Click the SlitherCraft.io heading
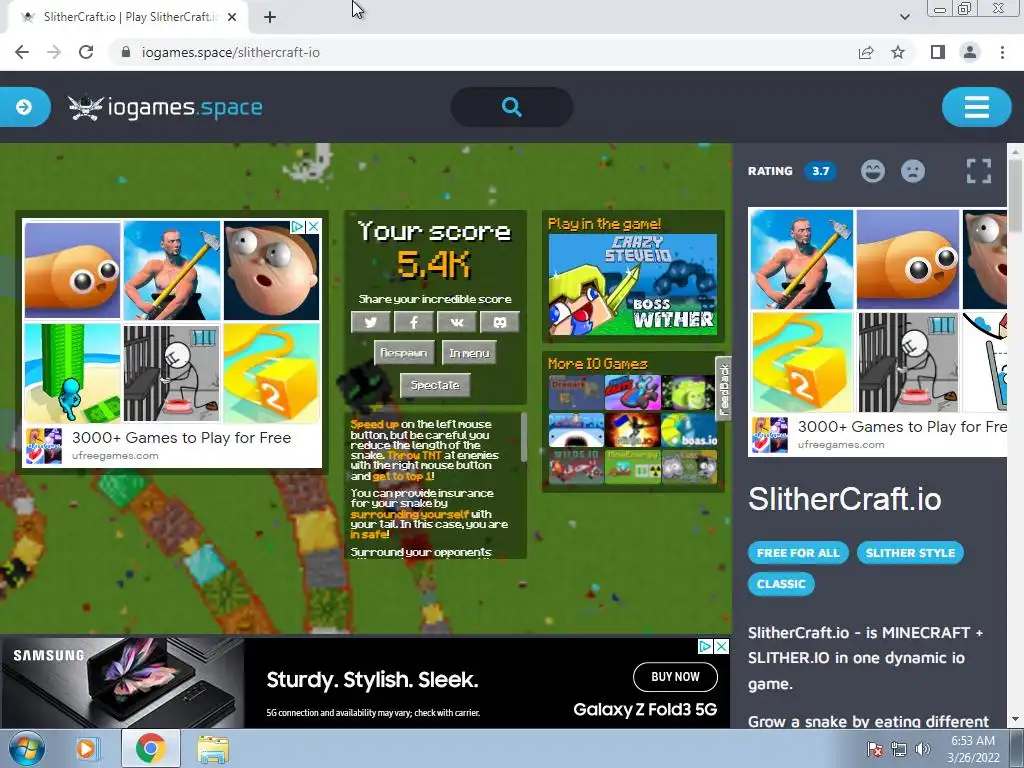Image resolution: width=1024 pixels, height=768 pixels. (844, 499)
